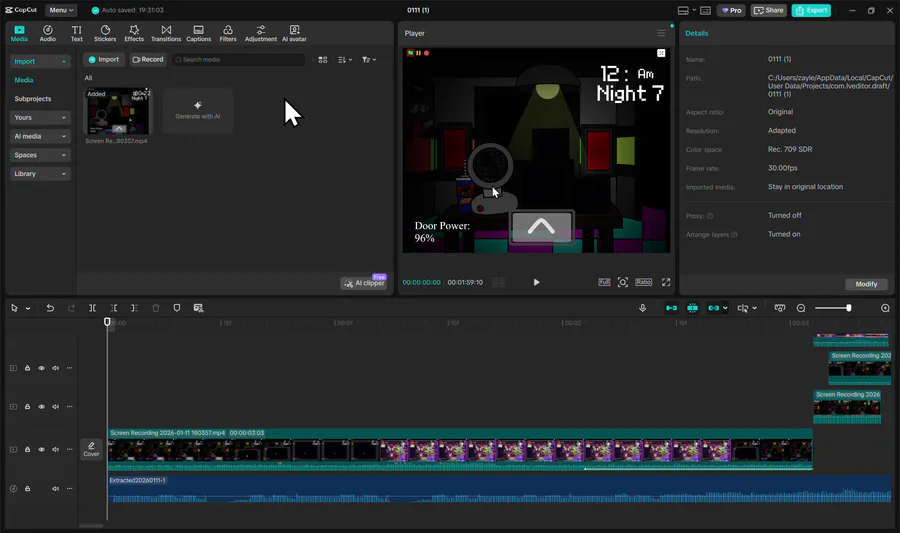This screenshot has height=533, width=900.
Task: Select Media in the sidebar
Action: click(x=24, y=80)
